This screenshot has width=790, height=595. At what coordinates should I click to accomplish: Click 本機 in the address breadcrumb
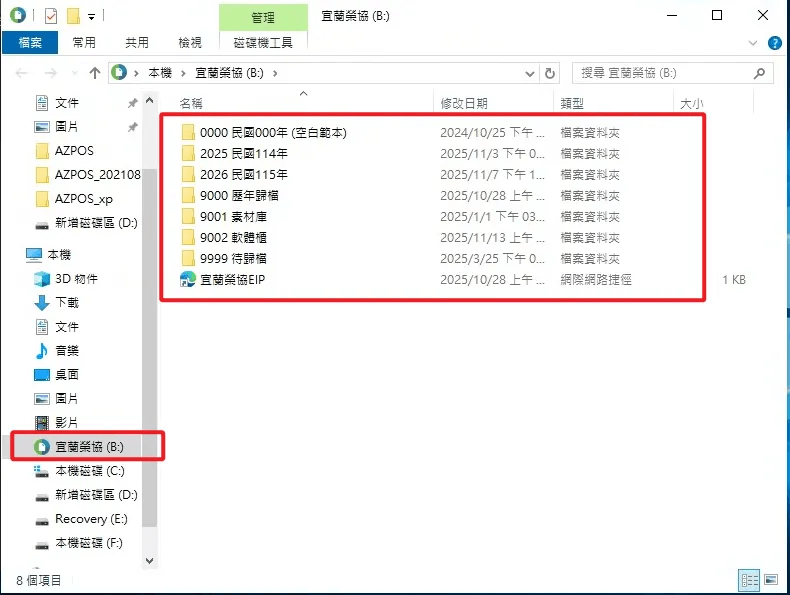160,73
